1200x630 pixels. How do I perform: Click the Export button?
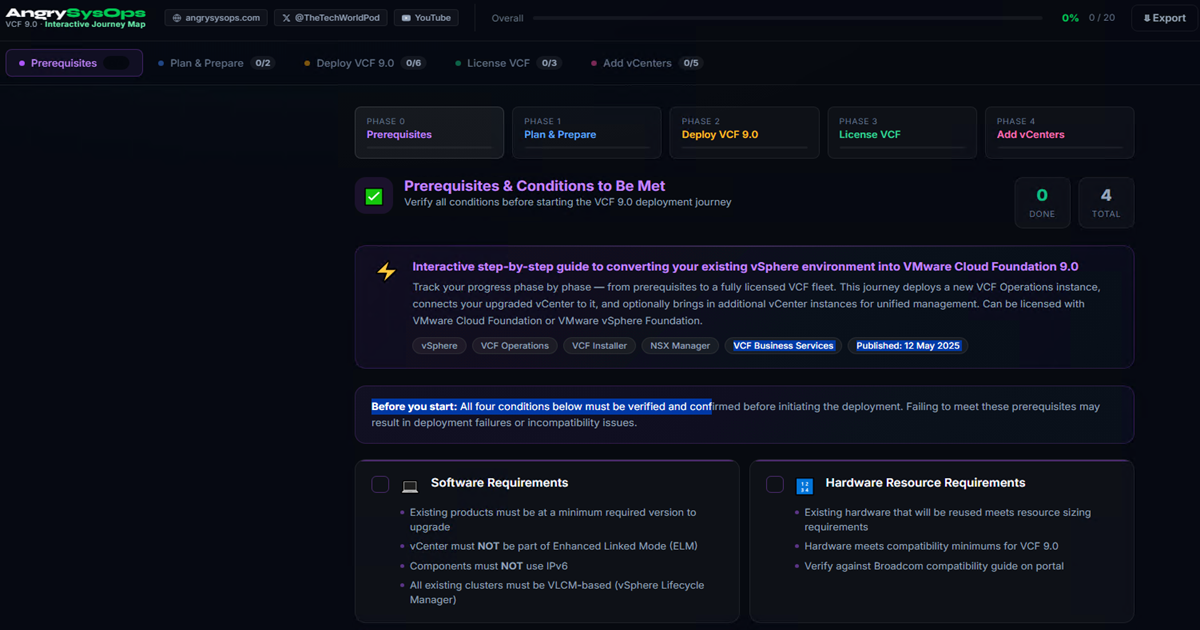1164,18
